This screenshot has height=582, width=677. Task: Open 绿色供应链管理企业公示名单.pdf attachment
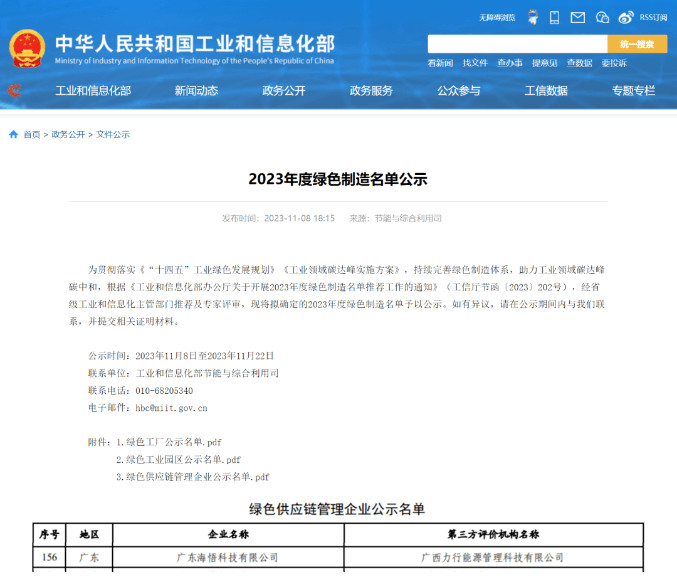click(x=198, y=477)
